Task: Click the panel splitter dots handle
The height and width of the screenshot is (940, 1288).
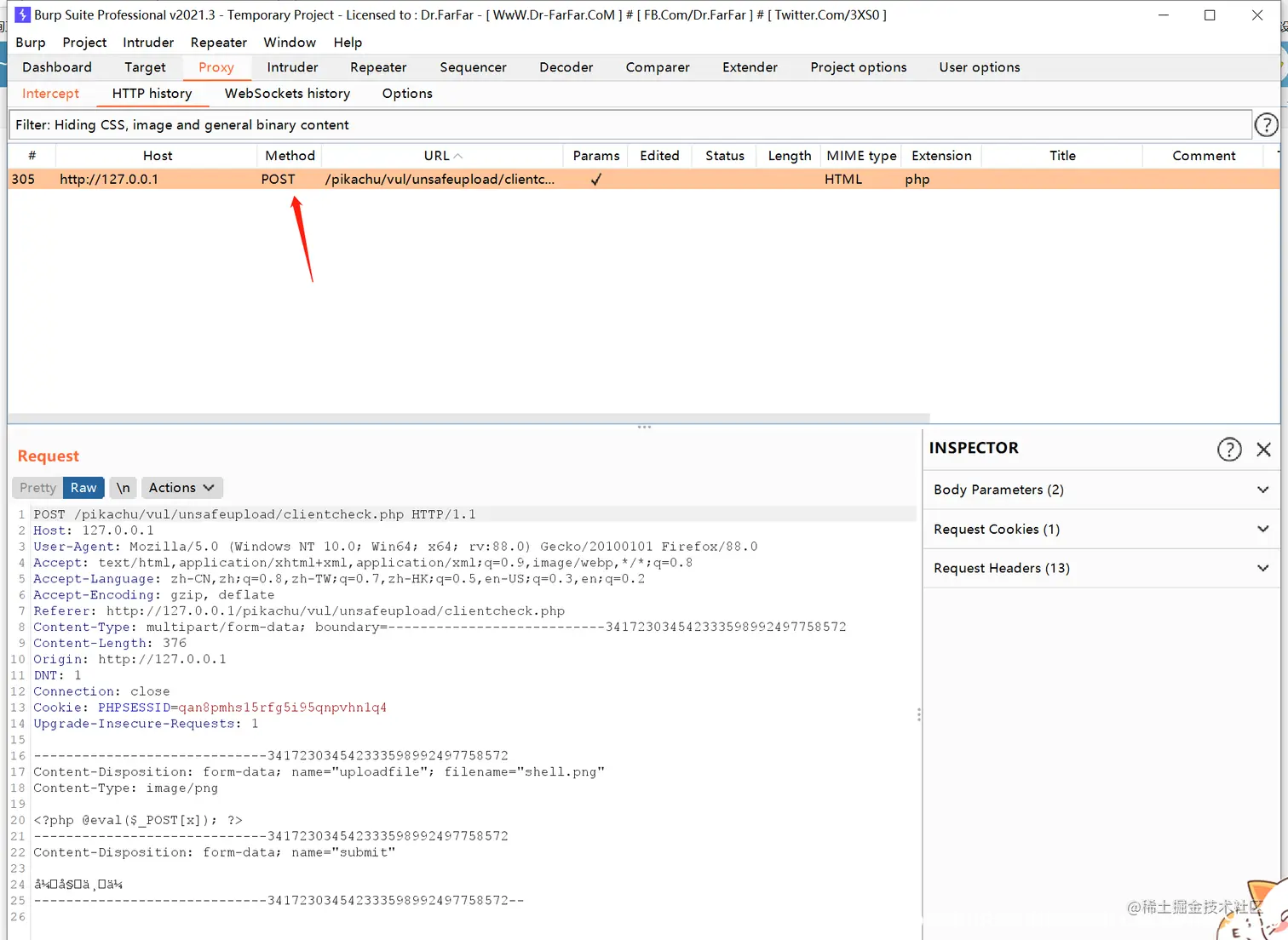Action: click(x=644, y=427)
